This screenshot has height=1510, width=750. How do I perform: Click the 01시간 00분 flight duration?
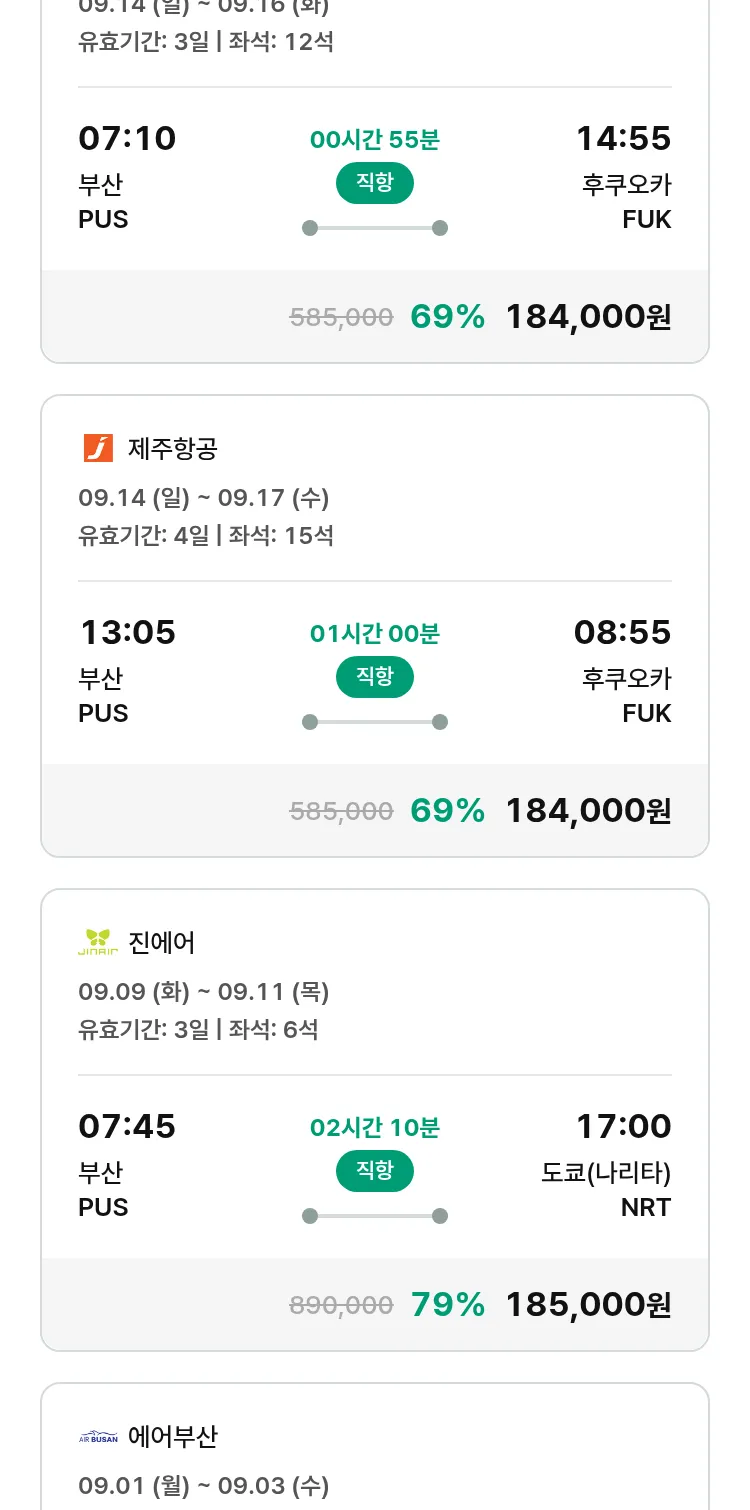point(374,634)
